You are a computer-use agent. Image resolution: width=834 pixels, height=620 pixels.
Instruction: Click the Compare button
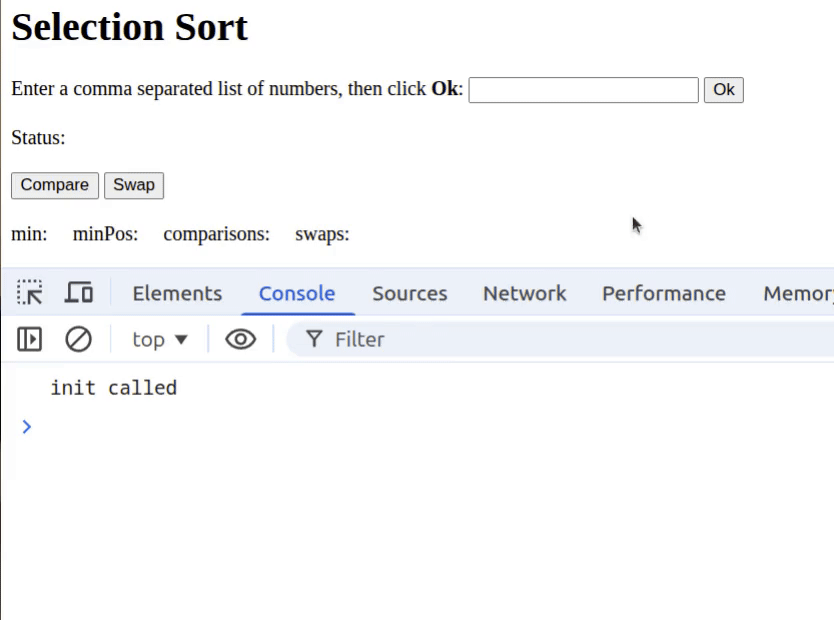[55, 185]
